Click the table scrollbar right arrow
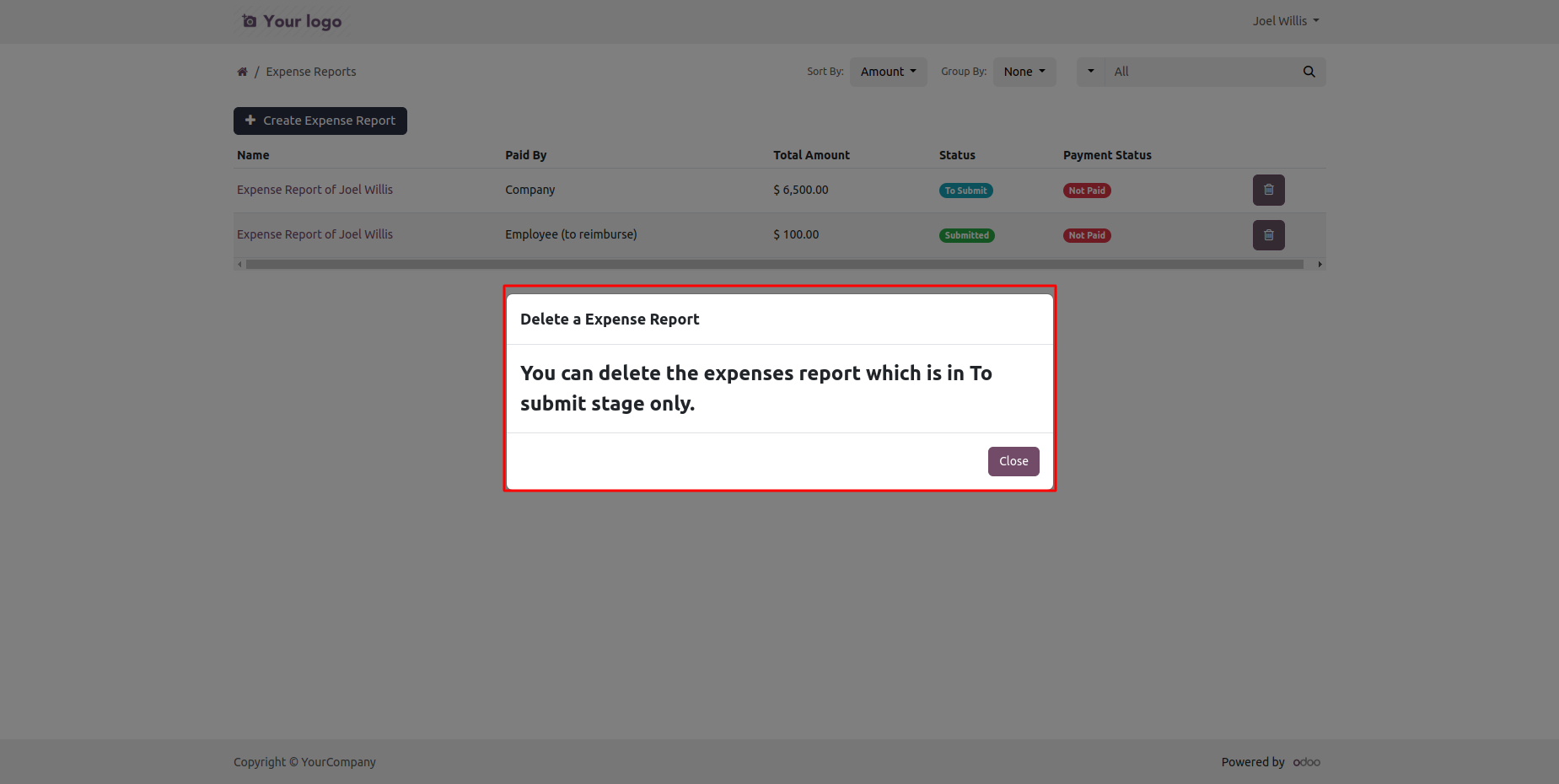 [1320, 264]
